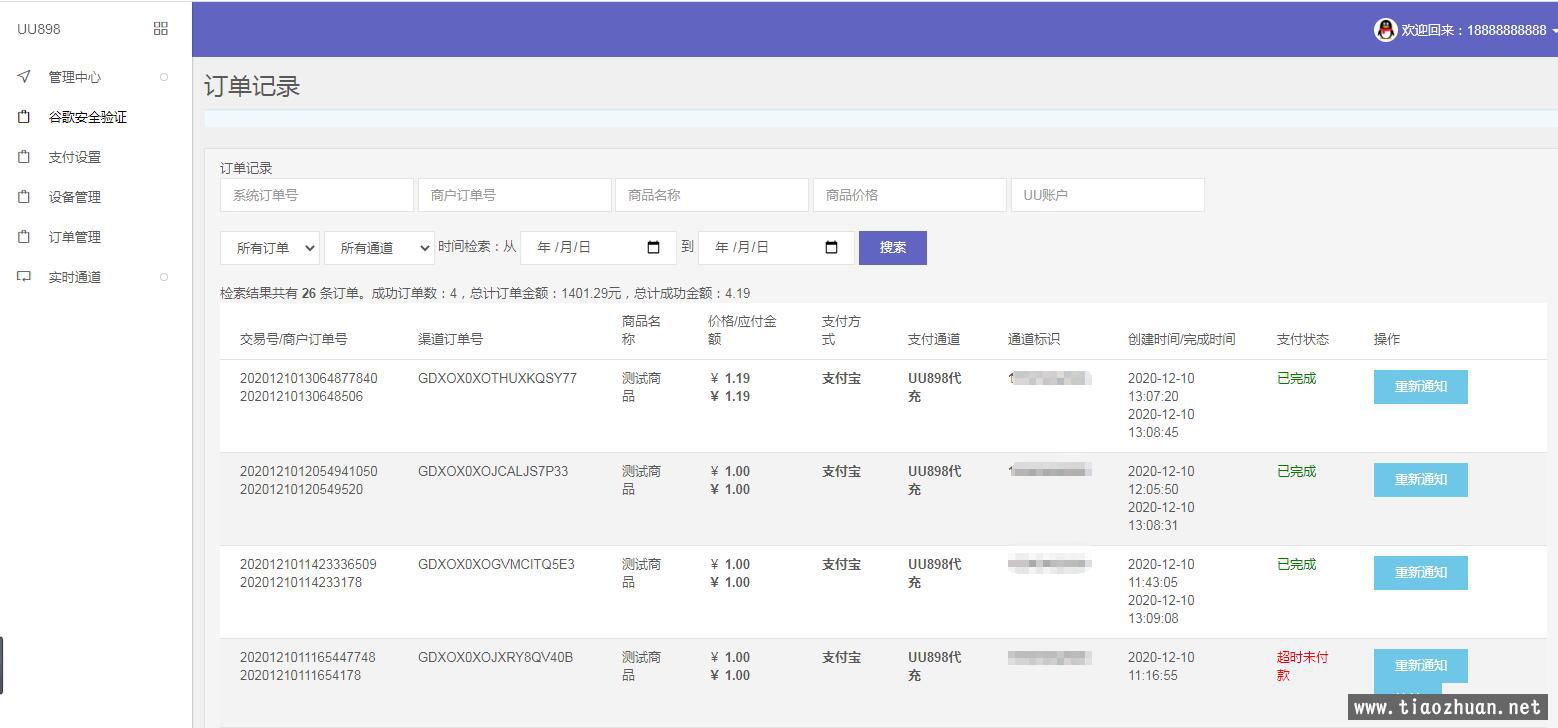The width and height of the screenshot is (1558, 728).
Task: Expand the 管理中心 circle indicator
Action: click(164, 77)
